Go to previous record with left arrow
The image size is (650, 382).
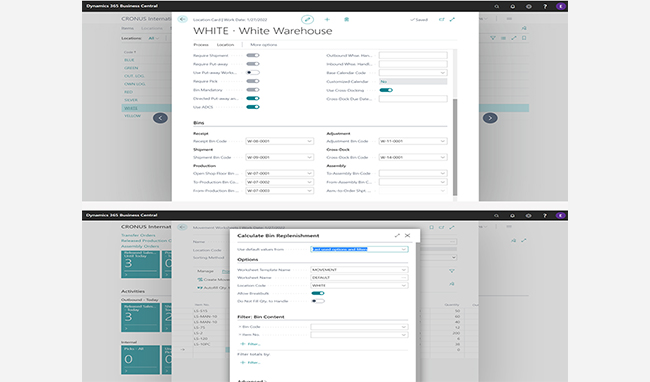[x=160, y=118]
